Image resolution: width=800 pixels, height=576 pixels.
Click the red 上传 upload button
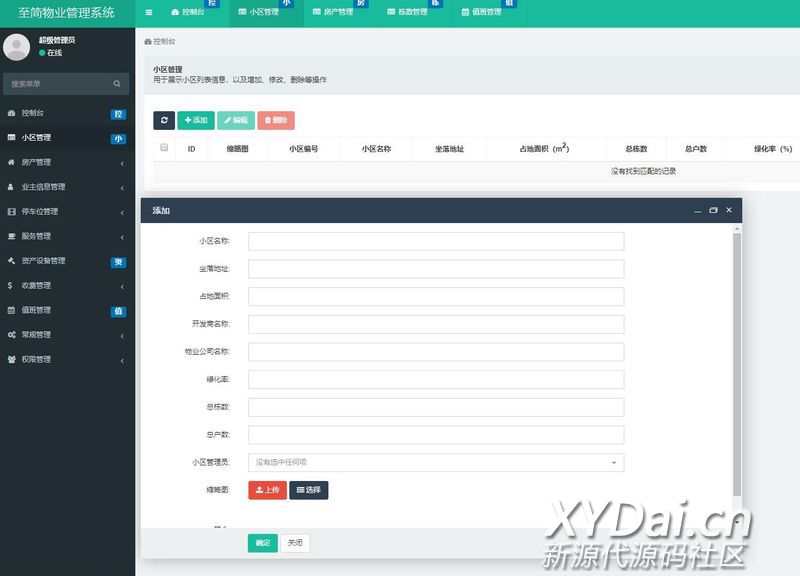[267, 490]
